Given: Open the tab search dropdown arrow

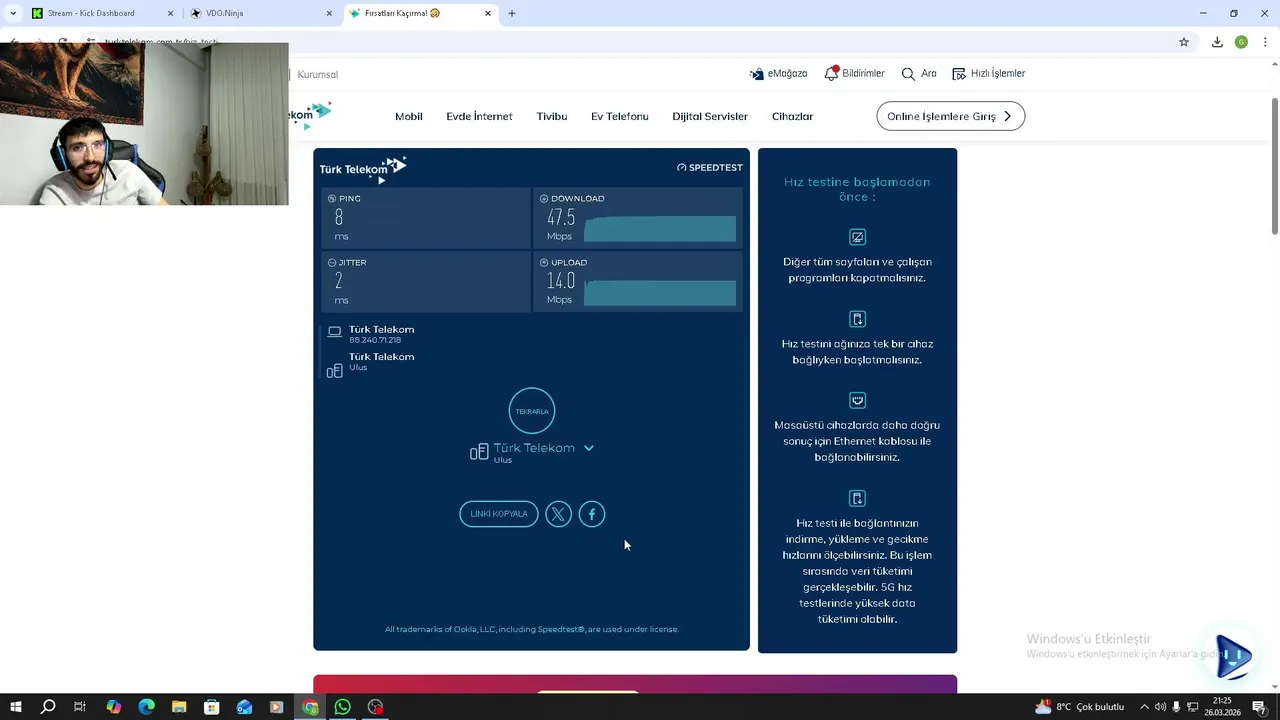Looking at the screenshot, I should [x=12, y=13].
